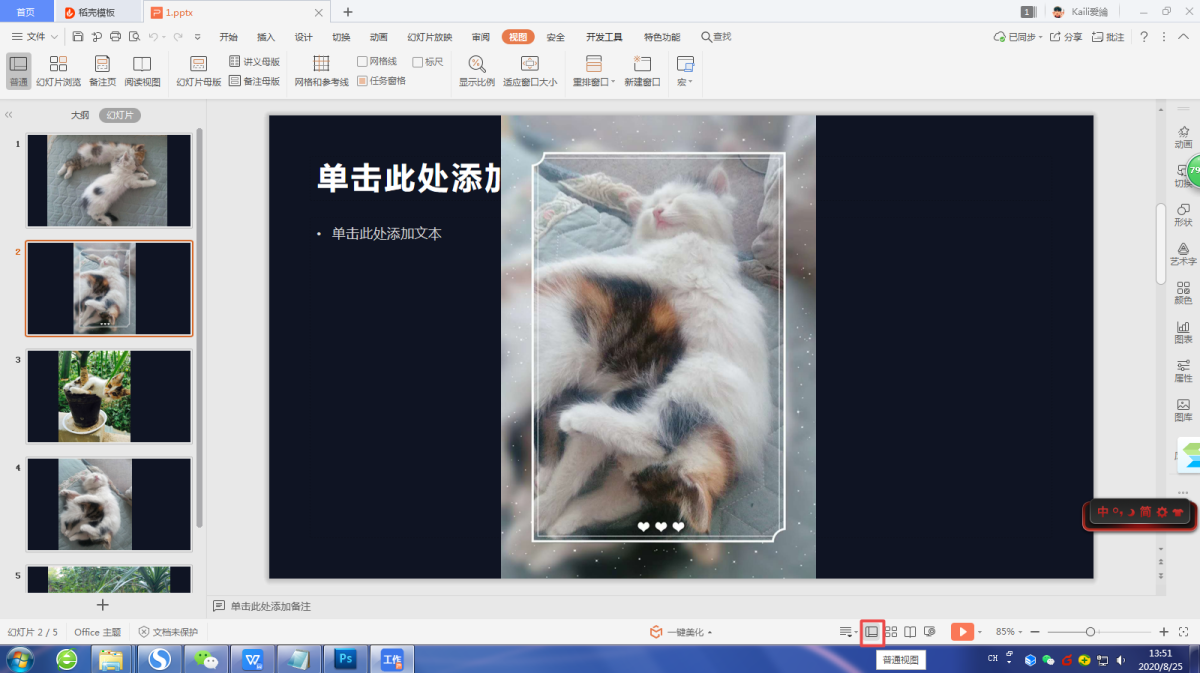Switch to the Insert (插入) ribbon tab

(266, 37)
